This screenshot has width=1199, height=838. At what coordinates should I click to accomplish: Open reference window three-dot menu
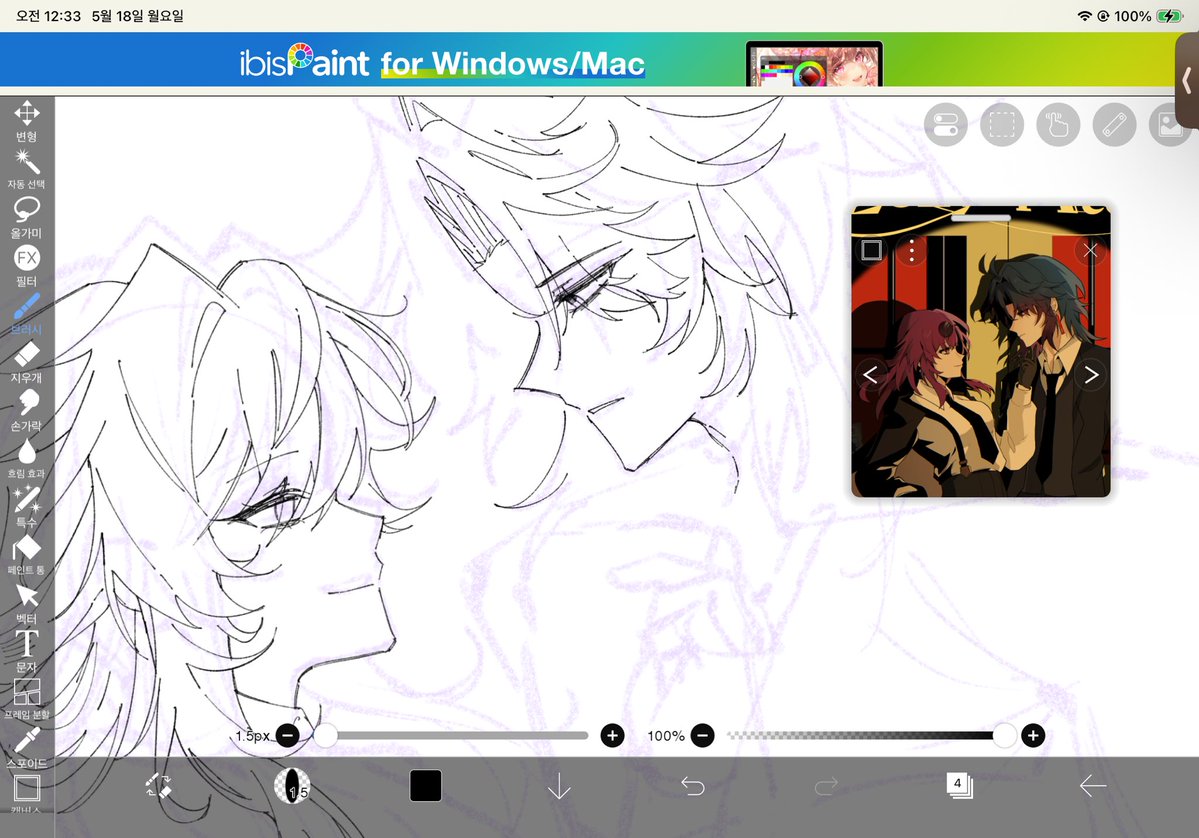pyautogui.click(x=911, y=250)
